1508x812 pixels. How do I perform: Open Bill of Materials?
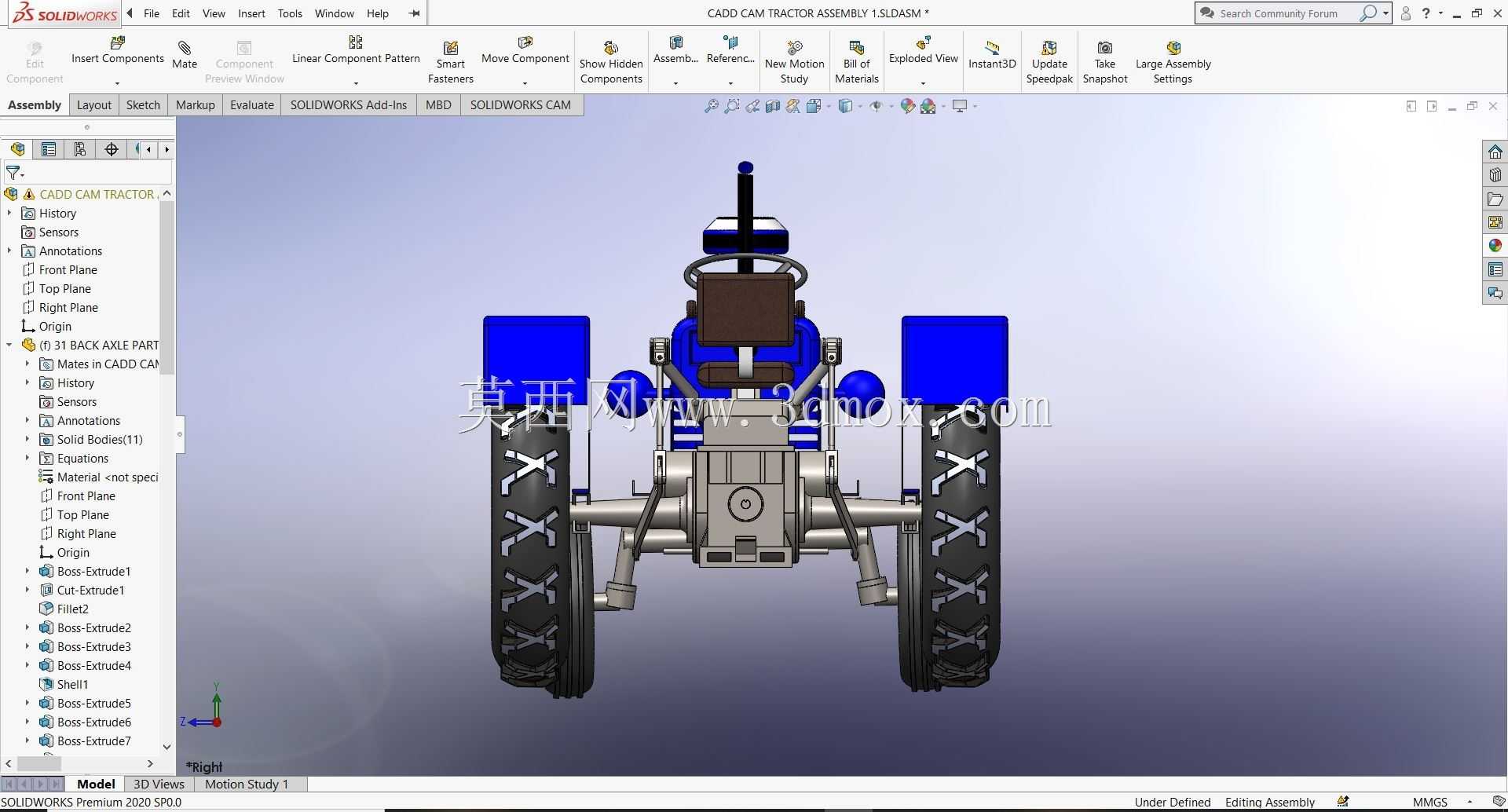(856, 62)
